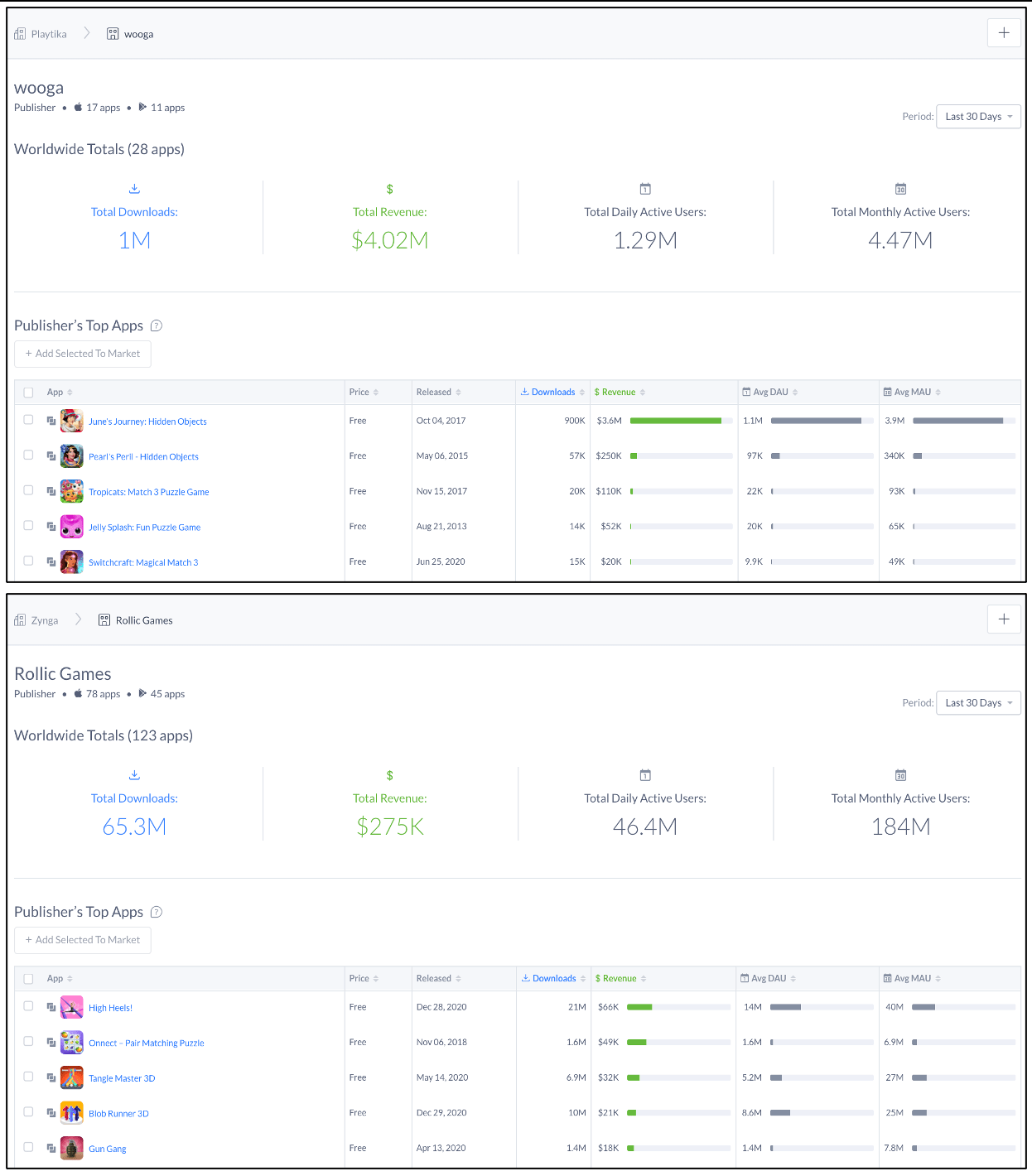This screenshot has height=1176, width=1032.
Task: Click unified-app icon beside Tropicats
Action: [51, 491]
